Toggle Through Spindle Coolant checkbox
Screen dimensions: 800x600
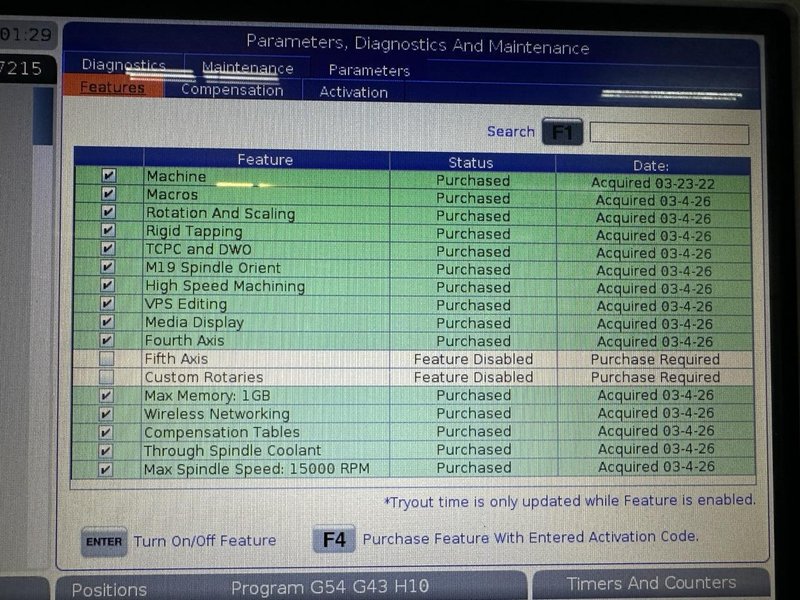[x=107, y=450]
